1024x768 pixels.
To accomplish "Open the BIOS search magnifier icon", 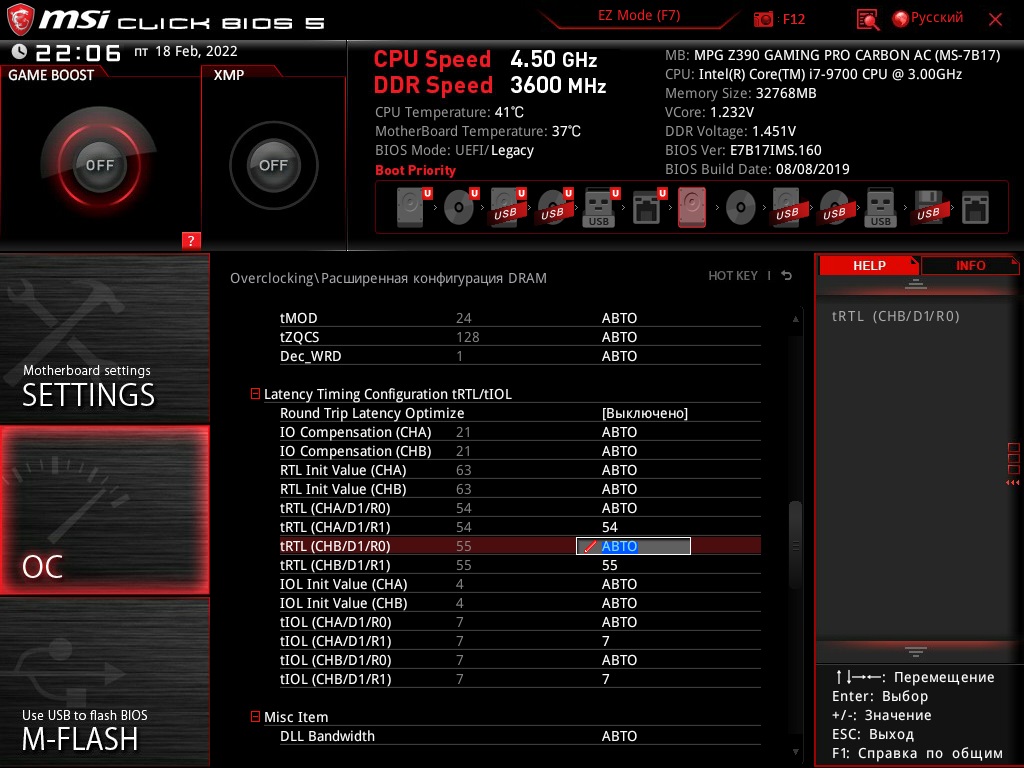I will tap(867, 19).
